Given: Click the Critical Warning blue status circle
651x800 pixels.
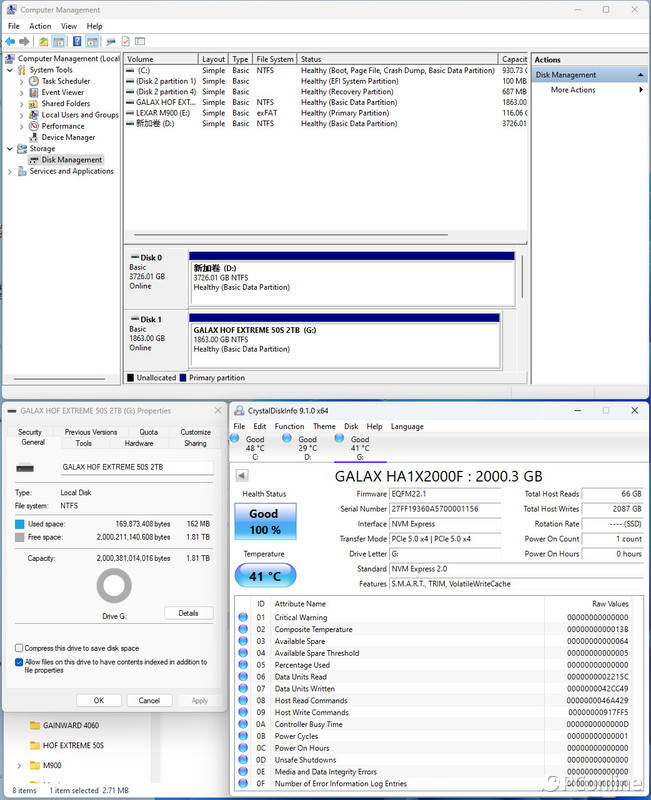Looking at the screenshot, I should pyautogui.click(x=243, y=617).
